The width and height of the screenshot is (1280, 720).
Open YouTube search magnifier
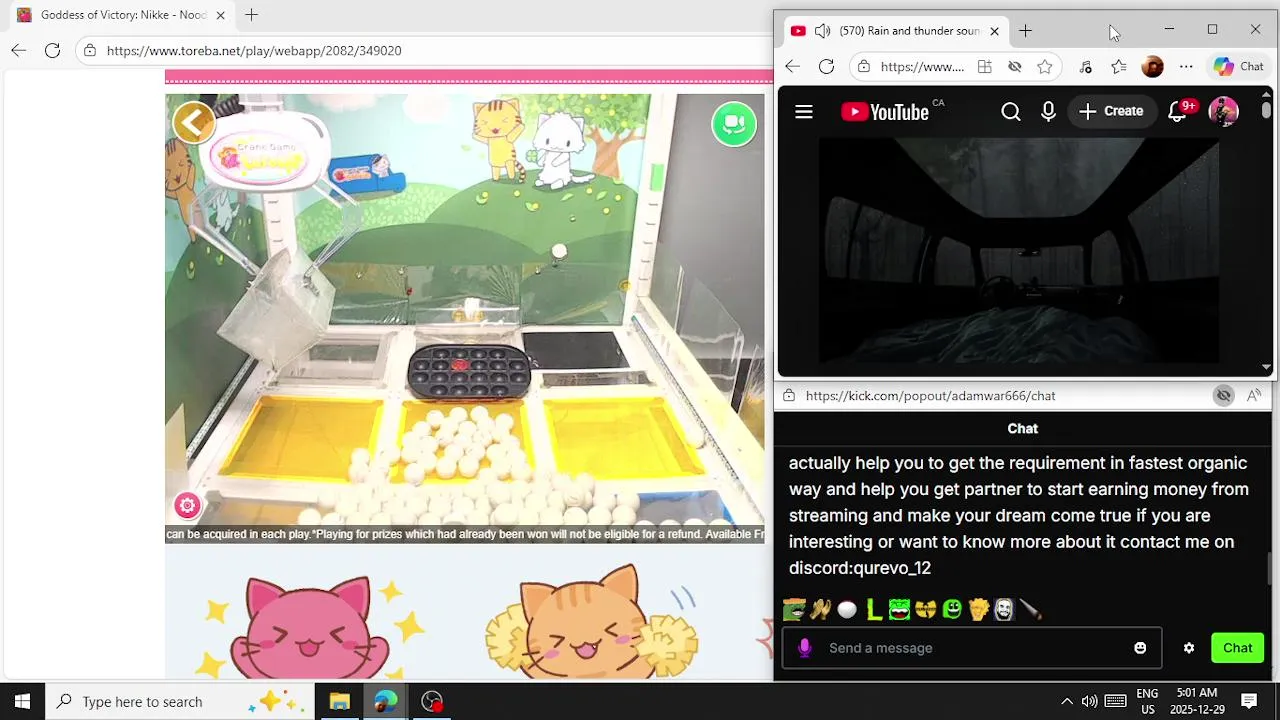pos(1011,112)
